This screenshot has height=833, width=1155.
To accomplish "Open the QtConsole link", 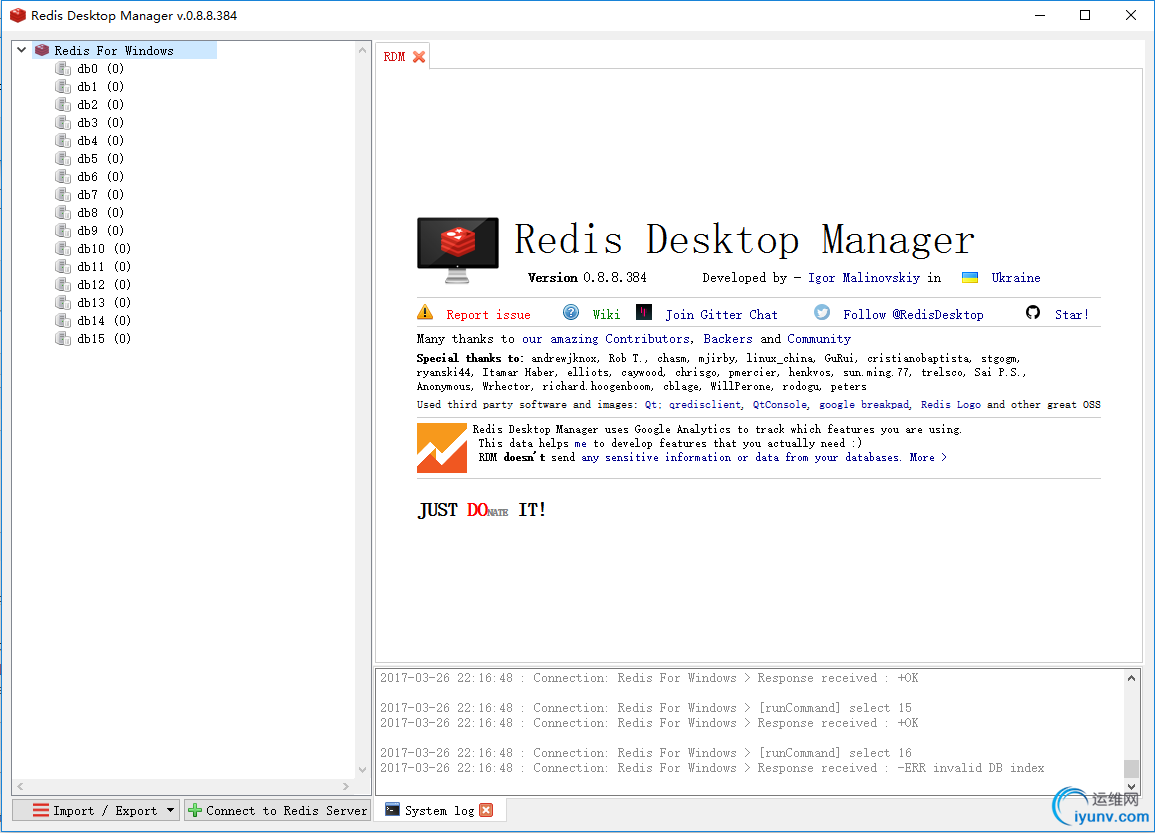I will click(779, 404).
